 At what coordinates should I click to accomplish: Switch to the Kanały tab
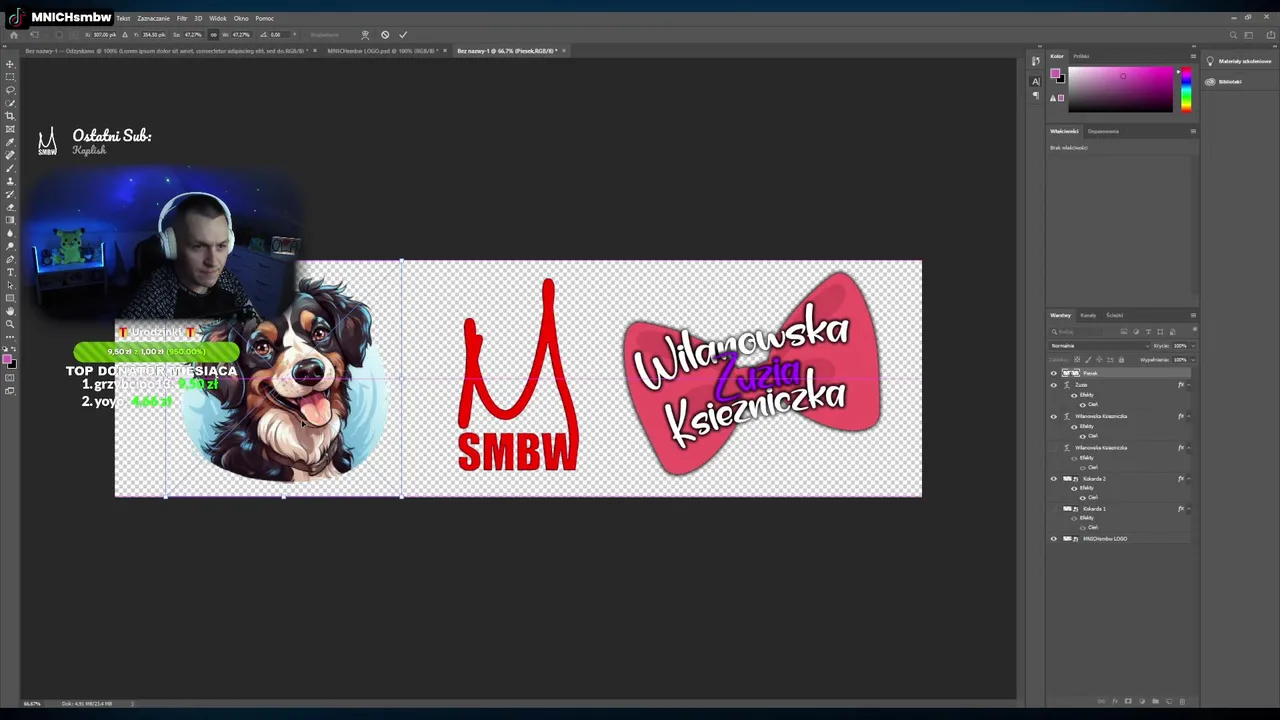tap(1088, 315)
